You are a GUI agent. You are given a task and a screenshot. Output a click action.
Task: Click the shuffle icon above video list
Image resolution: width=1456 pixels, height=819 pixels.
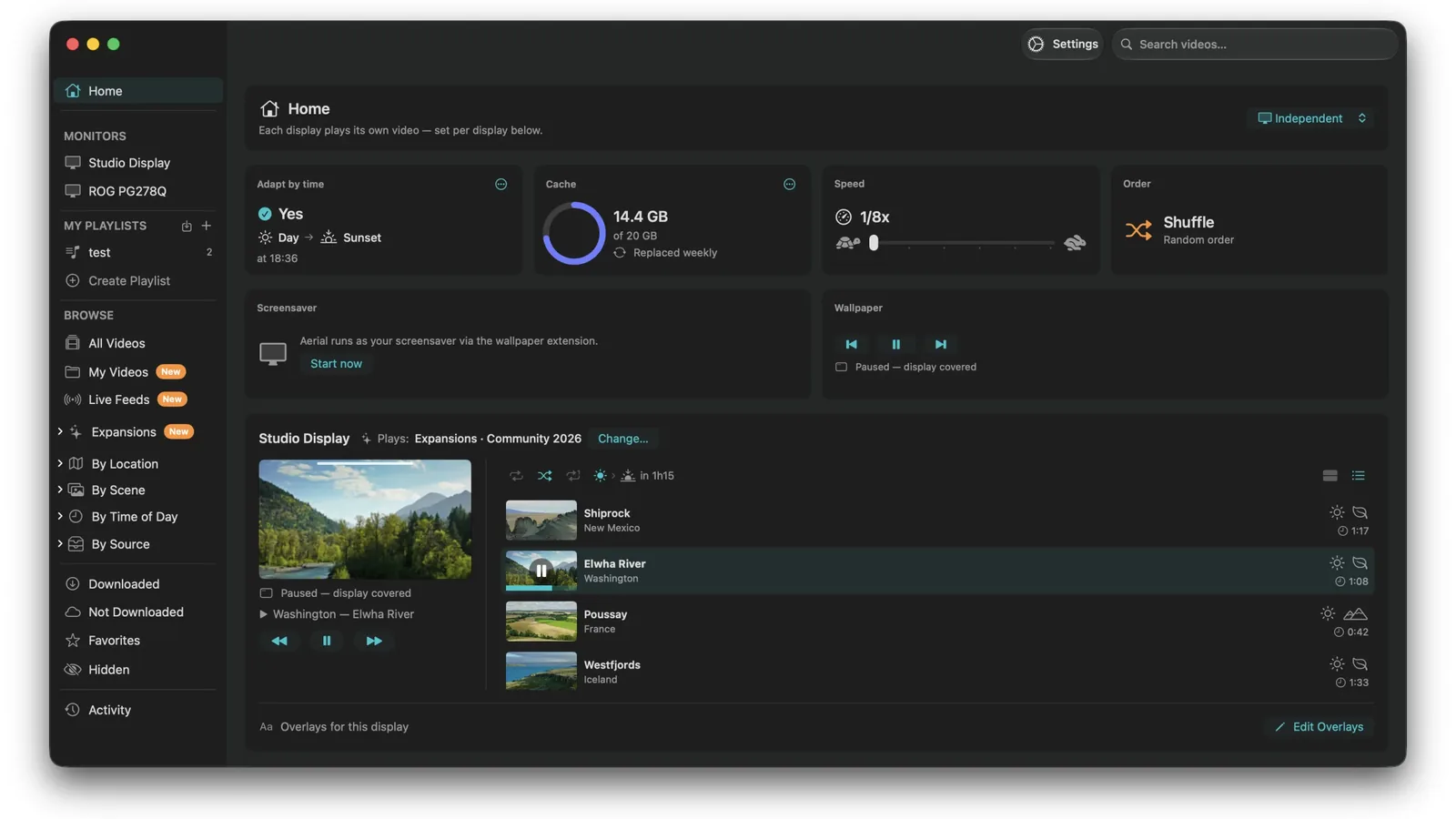544,476
